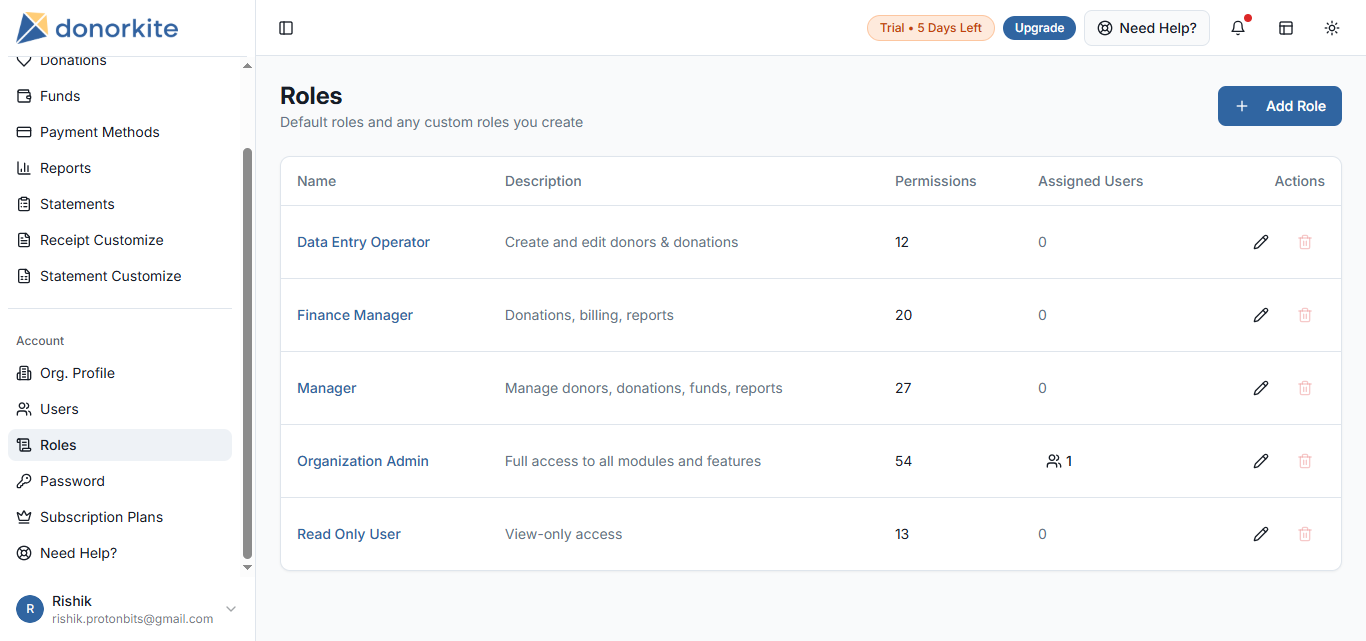Click the Trial 5 Days Left badge
Viewport: 1366px width, 641px height.
(930, 28)
